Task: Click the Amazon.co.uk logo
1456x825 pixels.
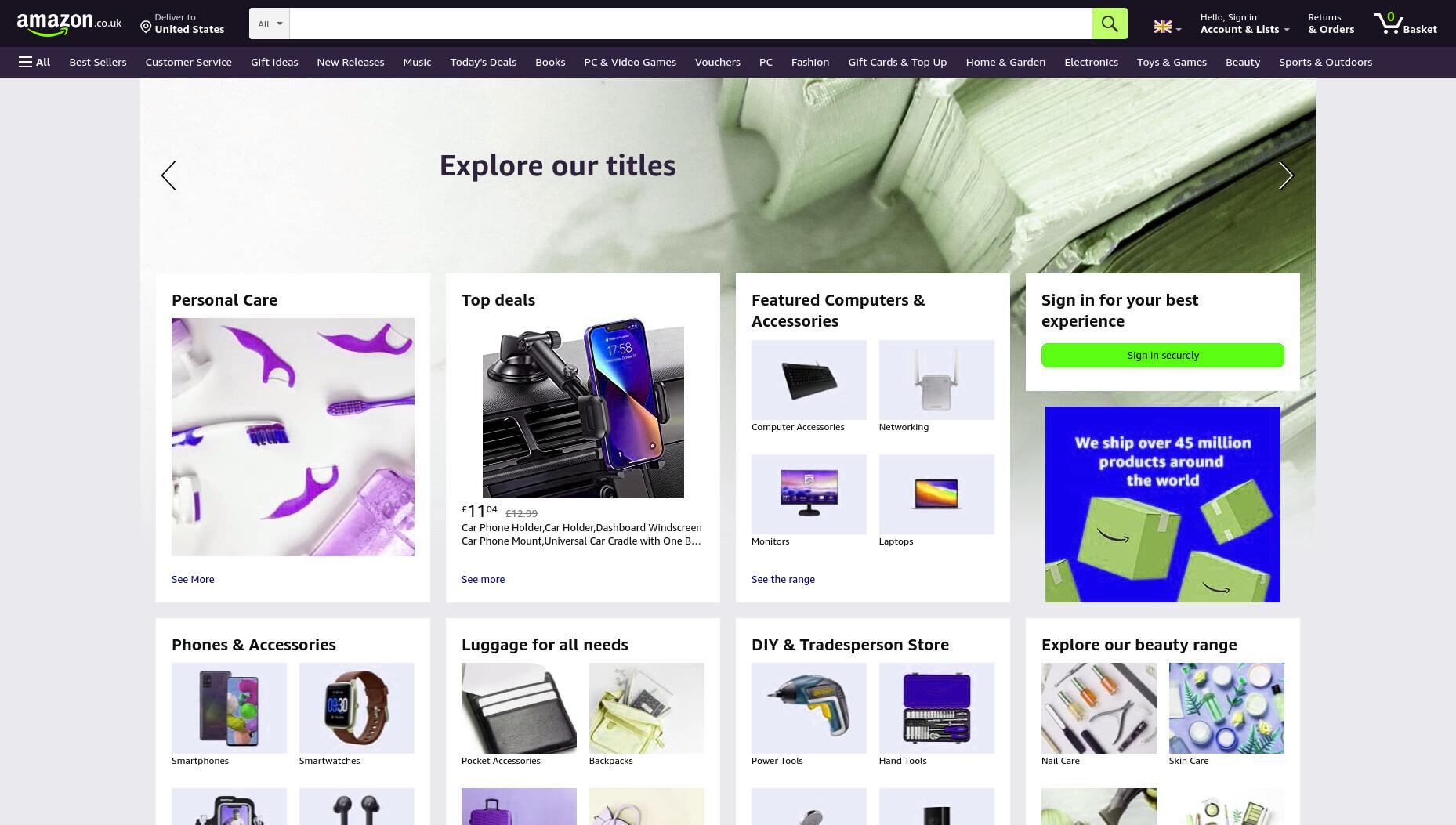Action: tap(69, 24)
